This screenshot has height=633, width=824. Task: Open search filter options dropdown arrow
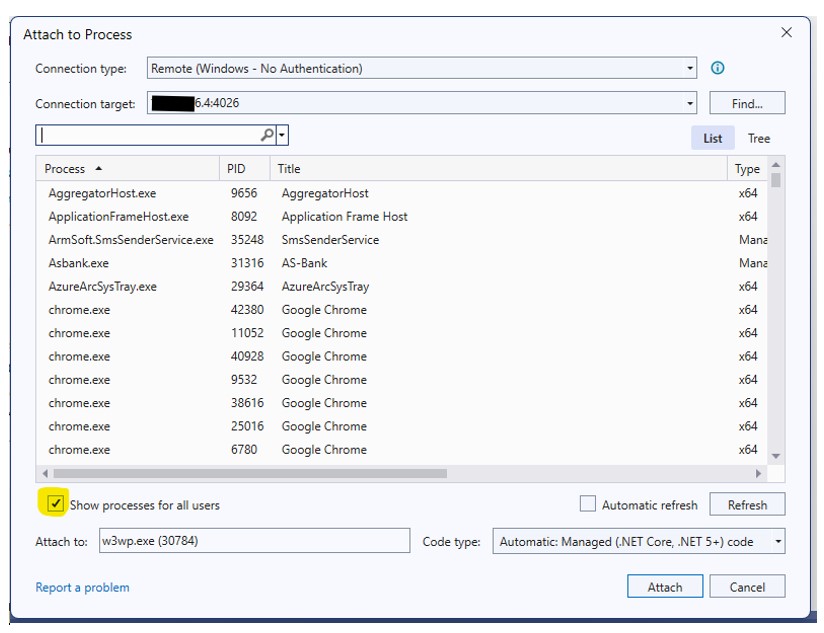(282, 136)
